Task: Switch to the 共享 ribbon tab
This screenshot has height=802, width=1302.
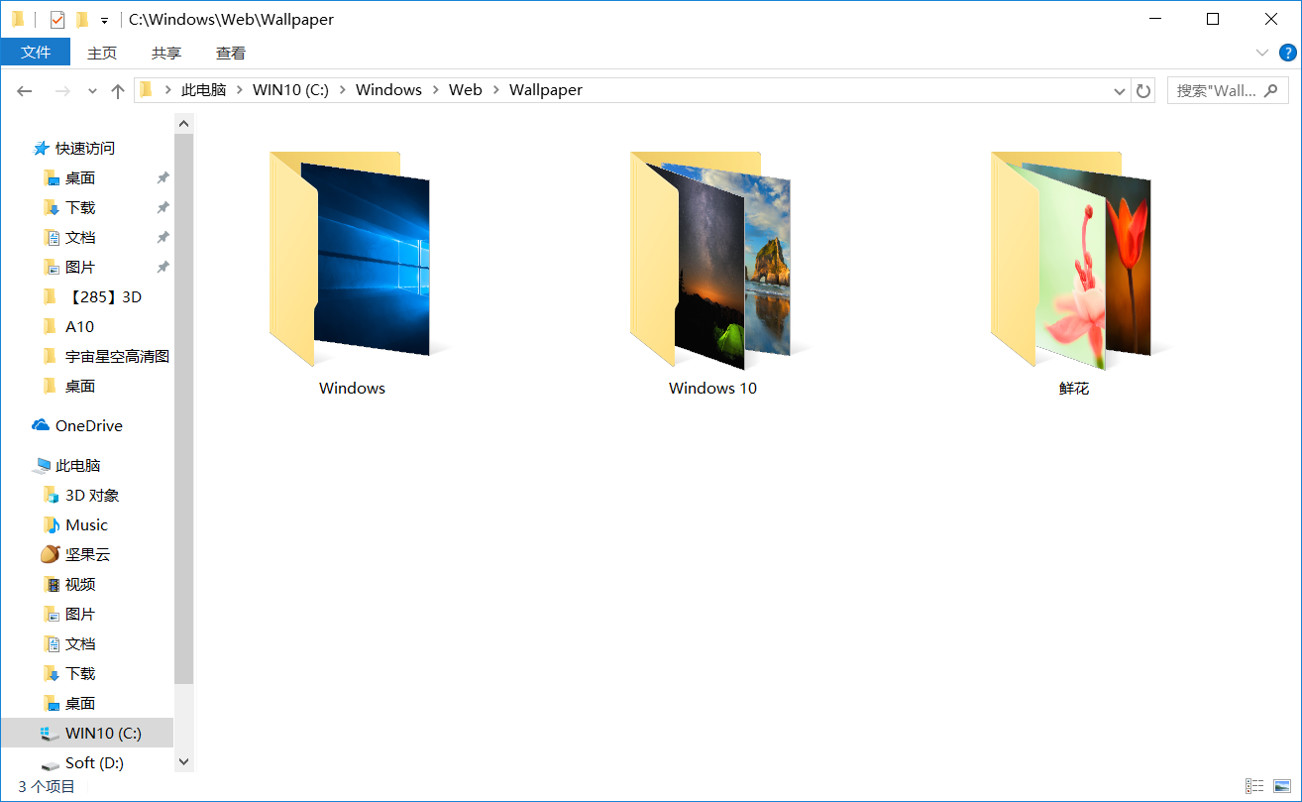Action: (166, 53)
